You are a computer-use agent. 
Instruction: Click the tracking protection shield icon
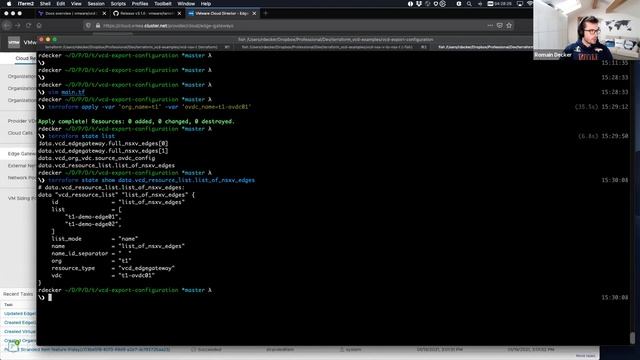(x=88, y=26)
